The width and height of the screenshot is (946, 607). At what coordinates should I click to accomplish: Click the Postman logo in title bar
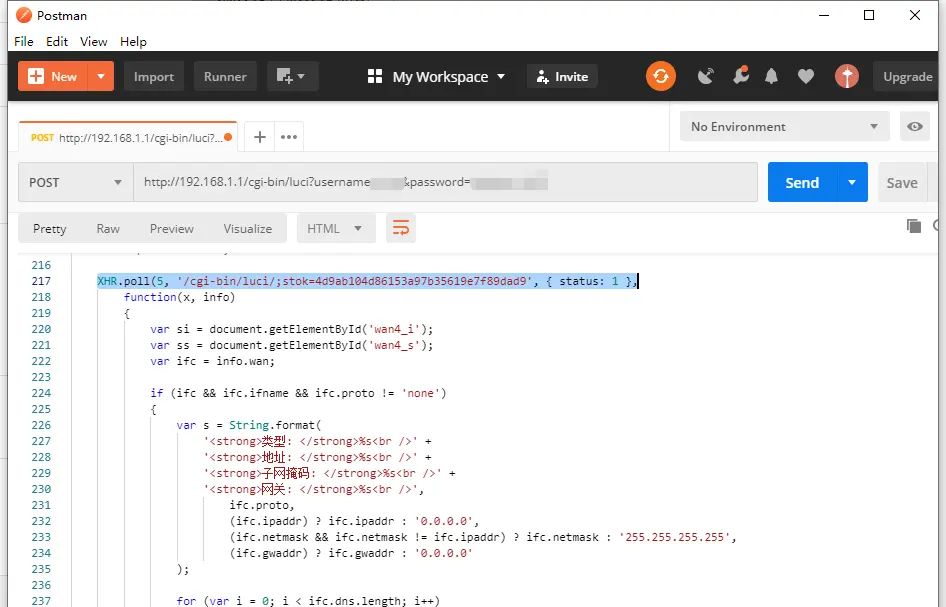(24, 15)
